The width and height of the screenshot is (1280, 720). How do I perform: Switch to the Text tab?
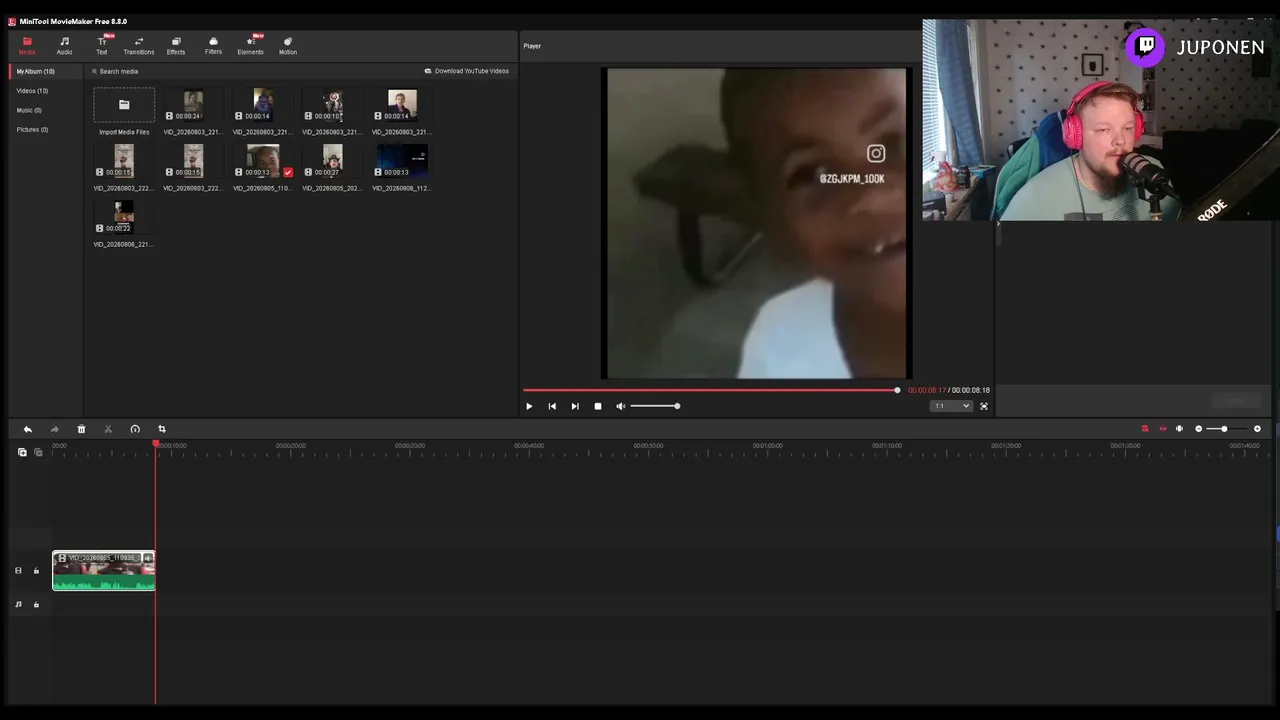pos(101,46)
